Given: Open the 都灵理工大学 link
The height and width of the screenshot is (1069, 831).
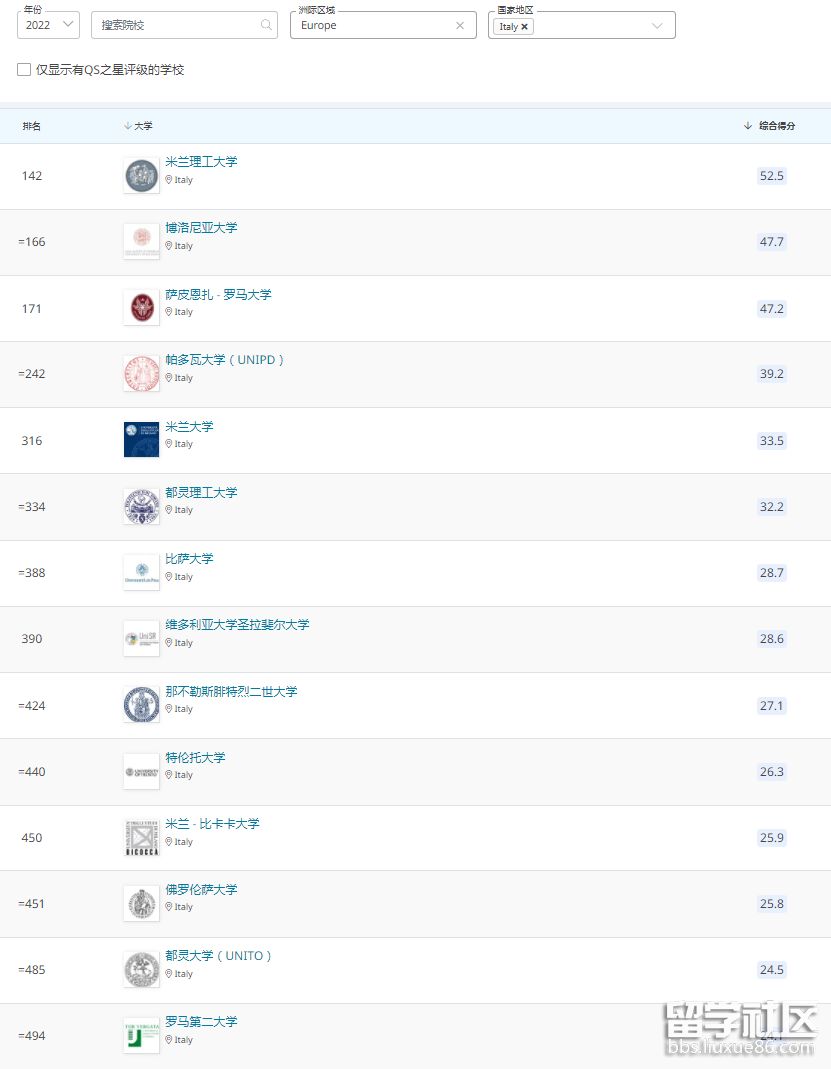Looking at the screenshot, I should [x=201, y=493].
